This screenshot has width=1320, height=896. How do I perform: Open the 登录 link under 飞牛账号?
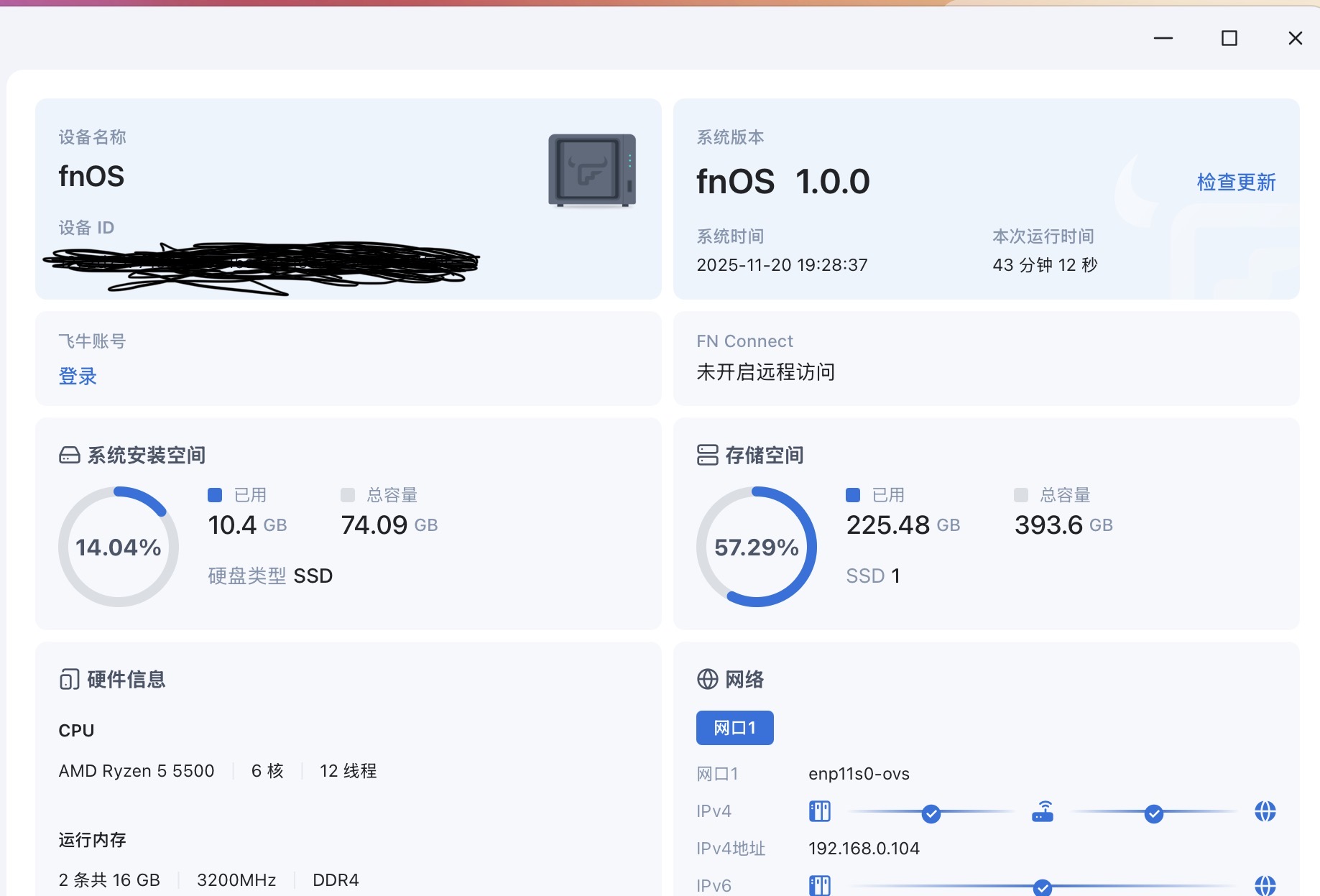click(78, 377)
